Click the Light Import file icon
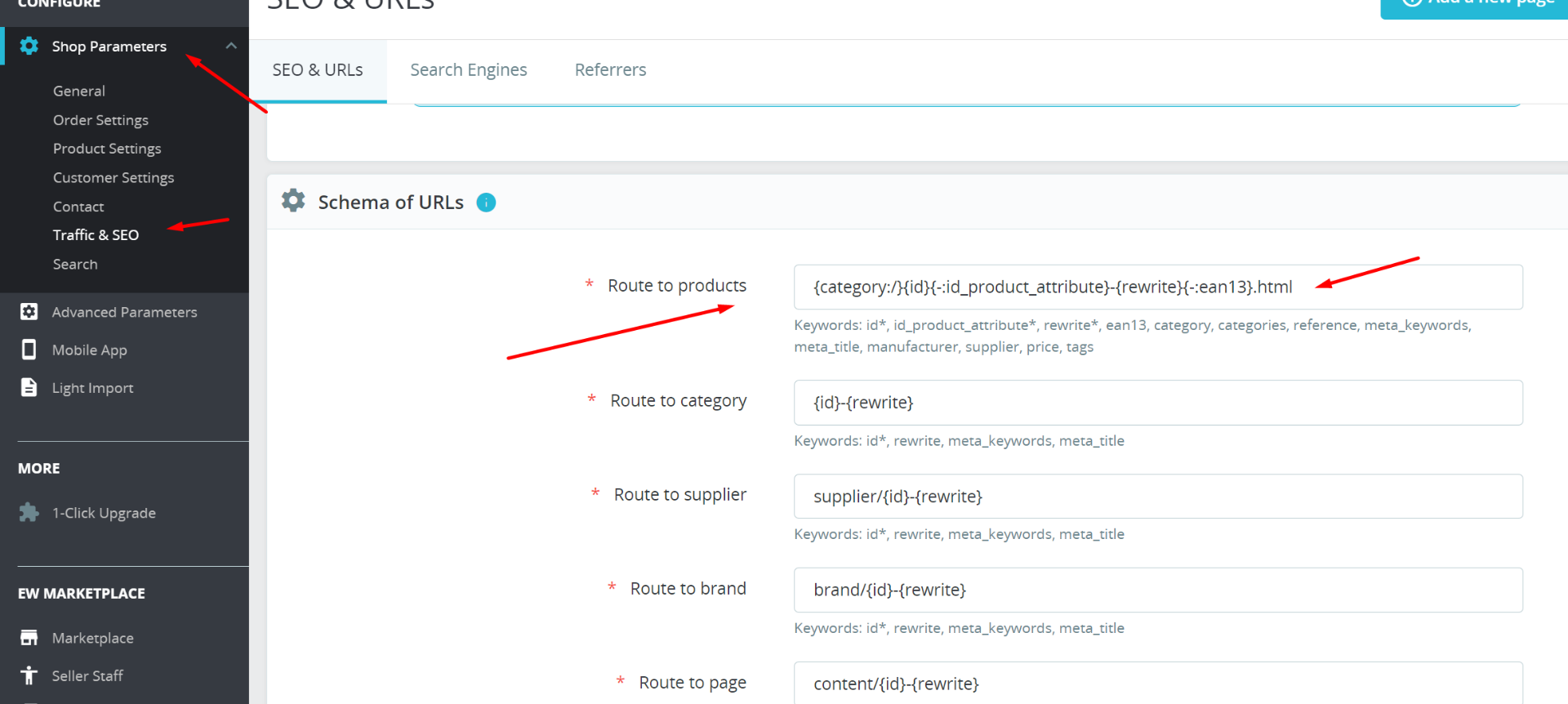The height and width of the screenshot is (704, 1568). click(29, 387)
